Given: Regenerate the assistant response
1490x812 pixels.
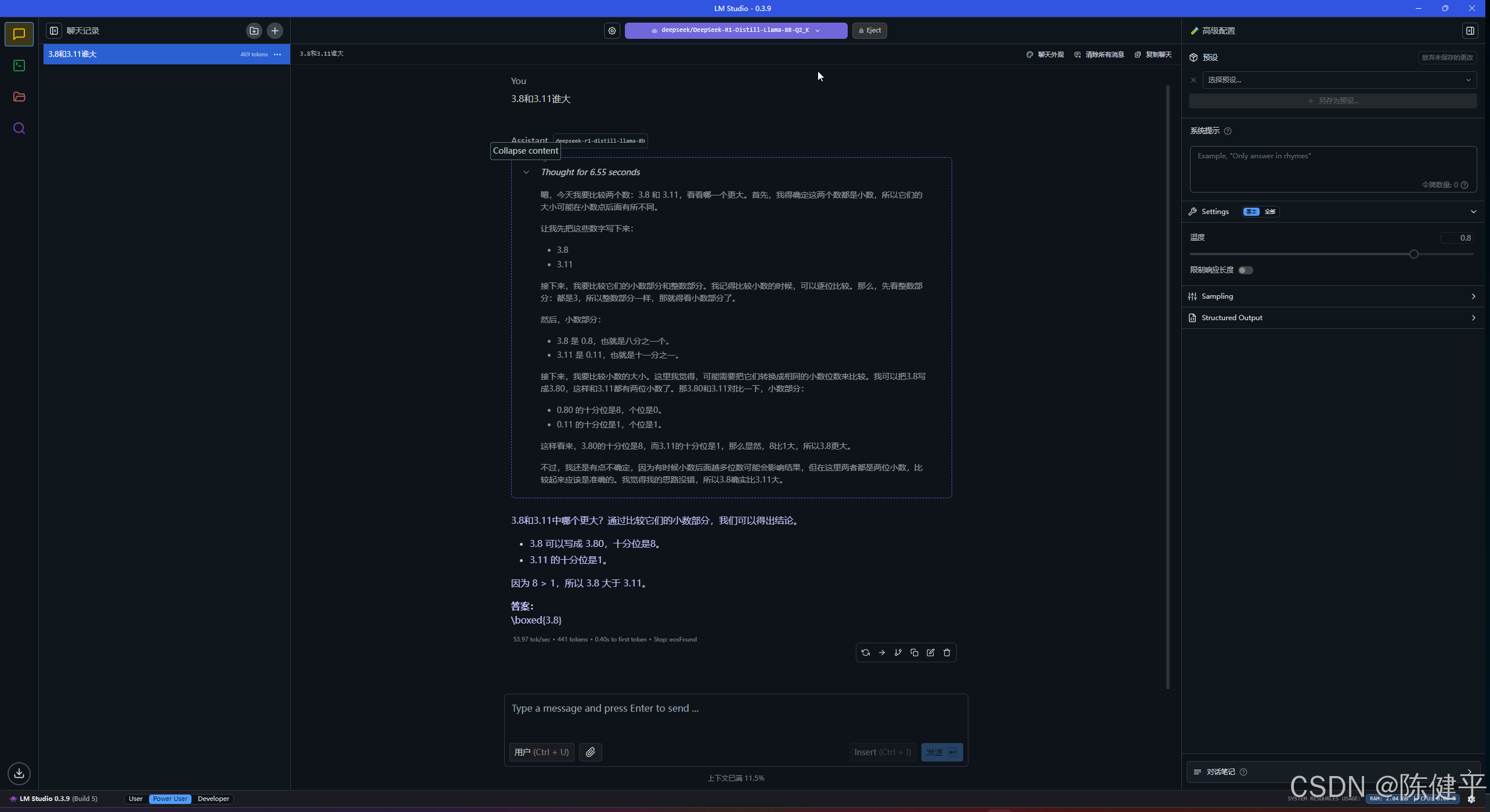Looking at the screenshot, I should (x=865, y=652).
